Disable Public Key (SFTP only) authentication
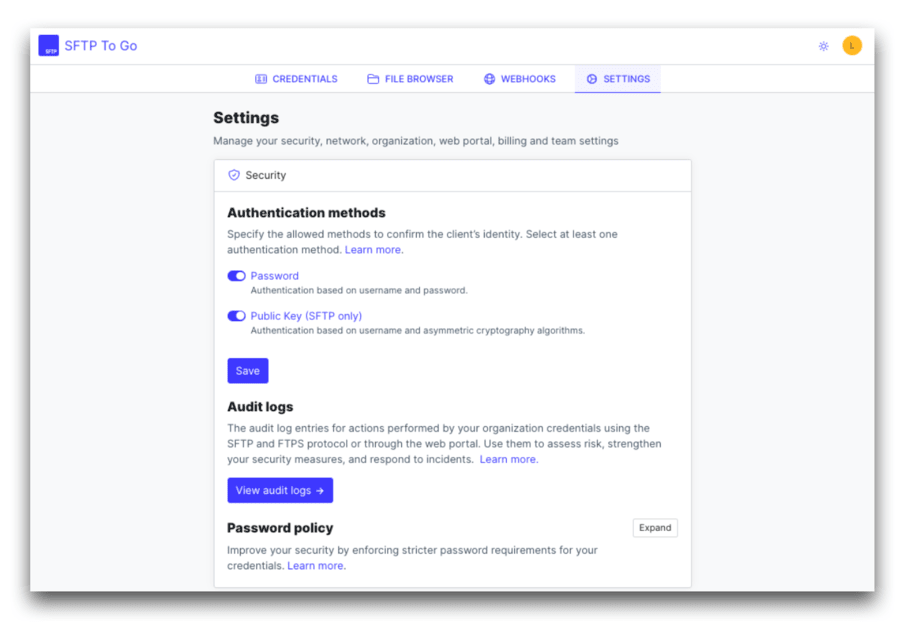Image resolution: width=900 pixels, height=623 pixels. click(236, 315)
